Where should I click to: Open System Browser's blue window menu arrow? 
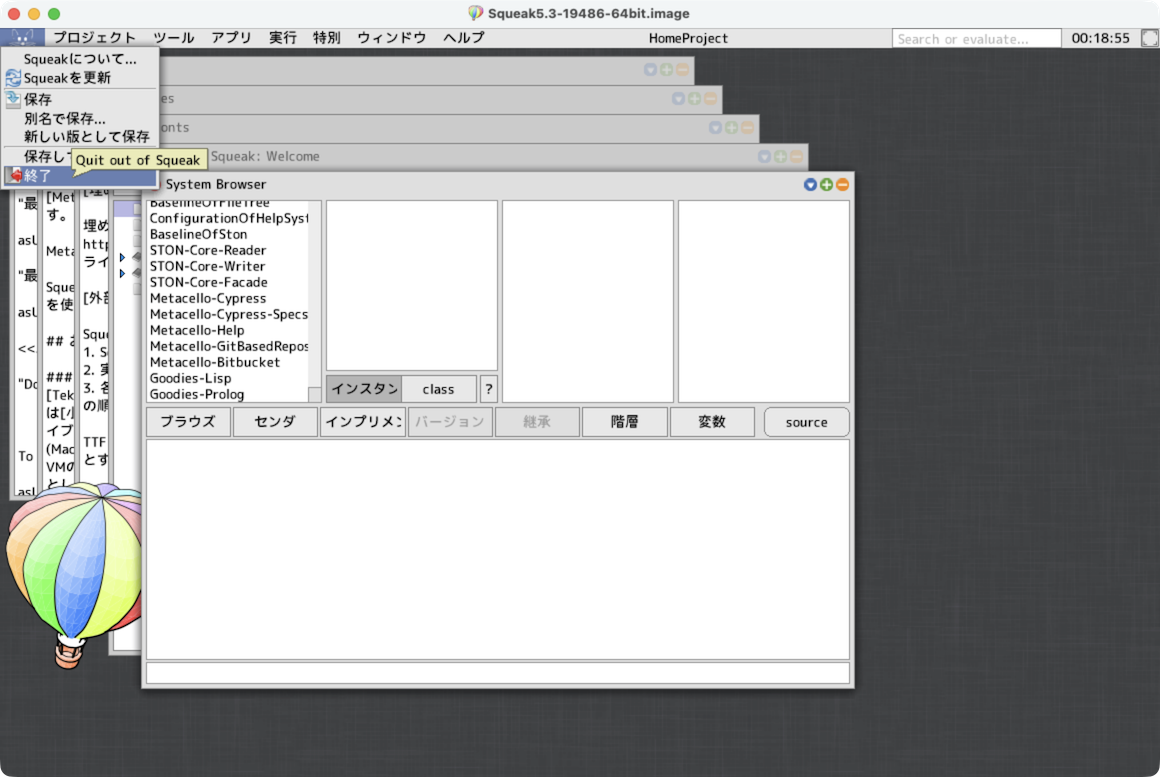point(810,185)
